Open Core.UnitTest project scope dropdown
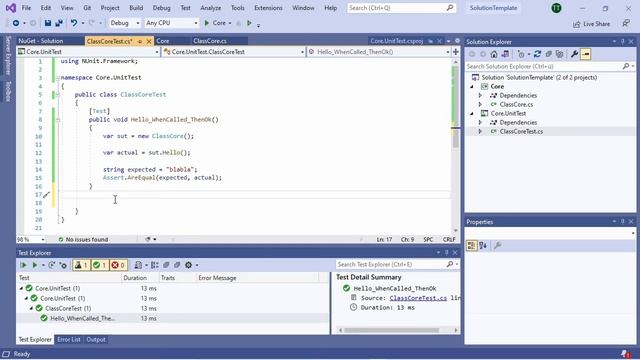Viewport: 640px width, 360px height. point(88,52)
